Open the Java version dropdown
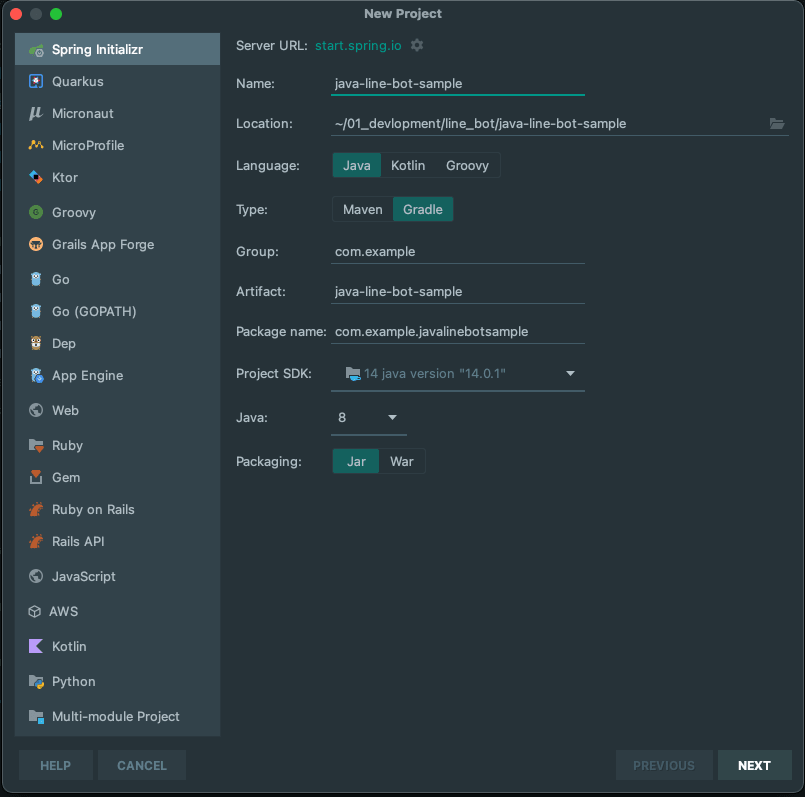 pos(369,418)
